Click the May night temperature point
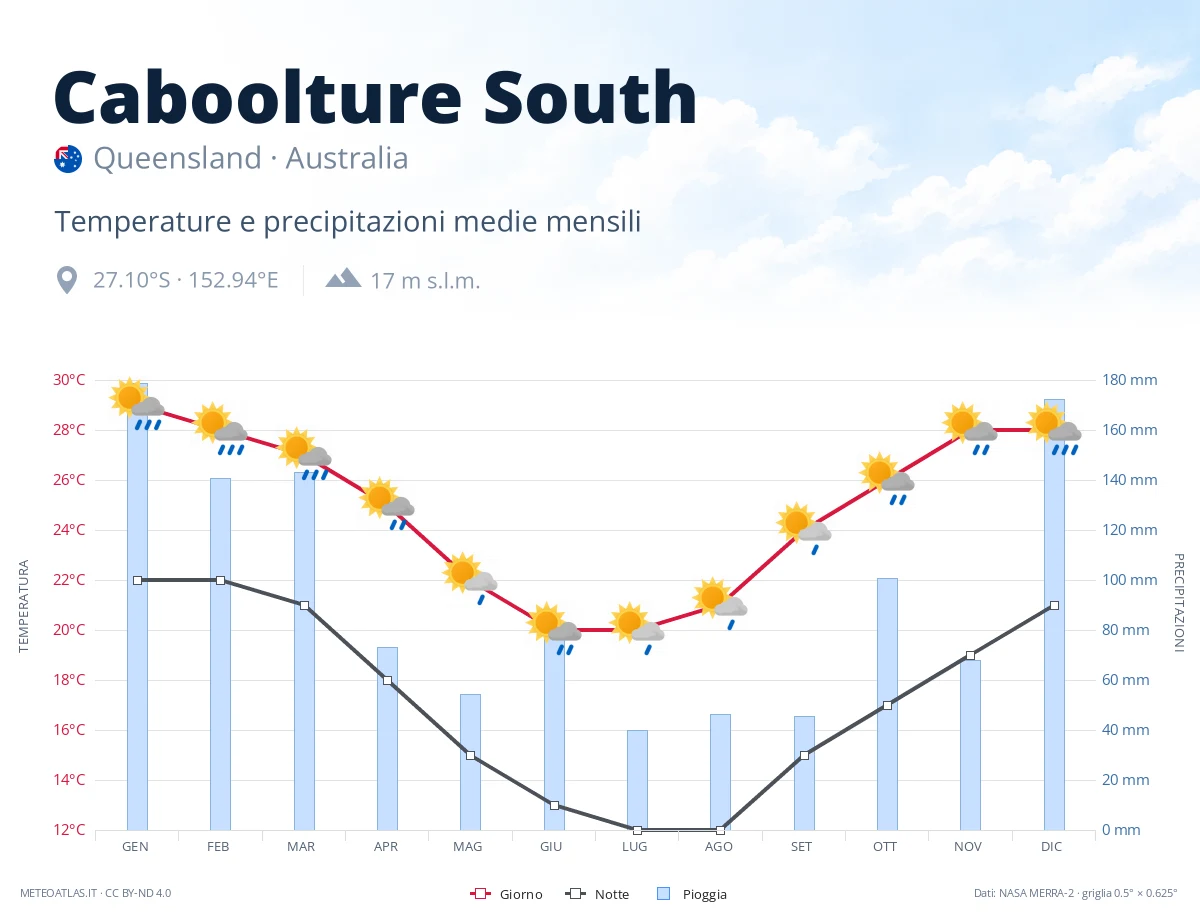 (470, 755)
